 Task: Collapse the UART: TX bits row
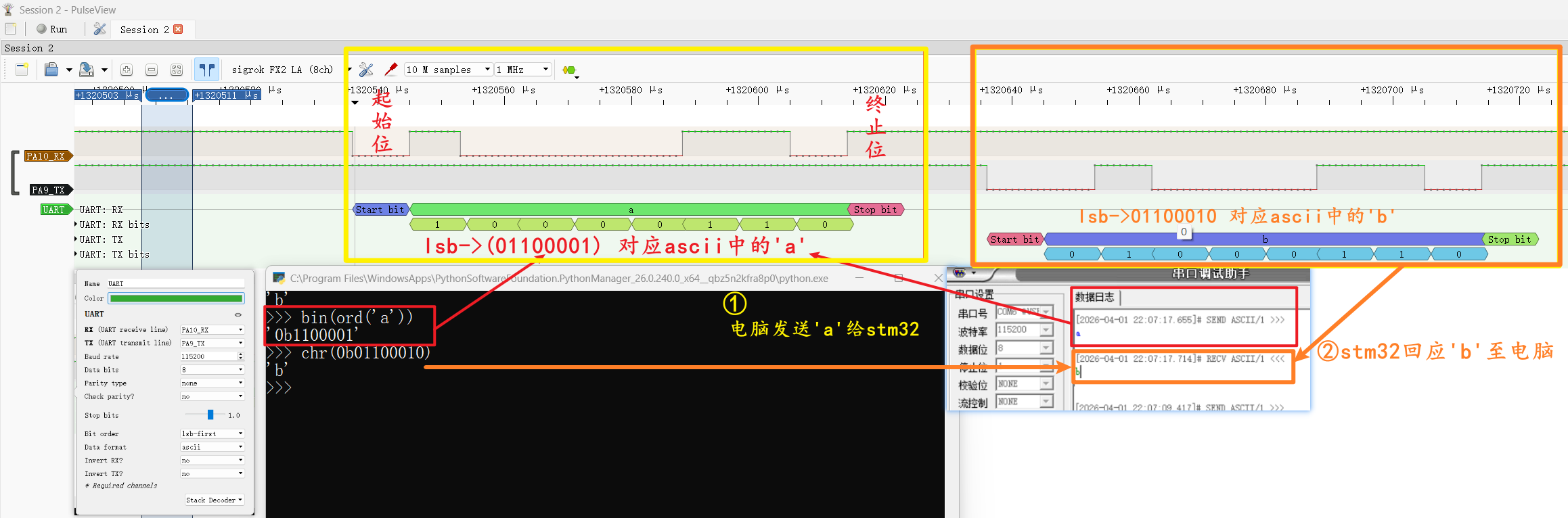[x=76, y=254]
